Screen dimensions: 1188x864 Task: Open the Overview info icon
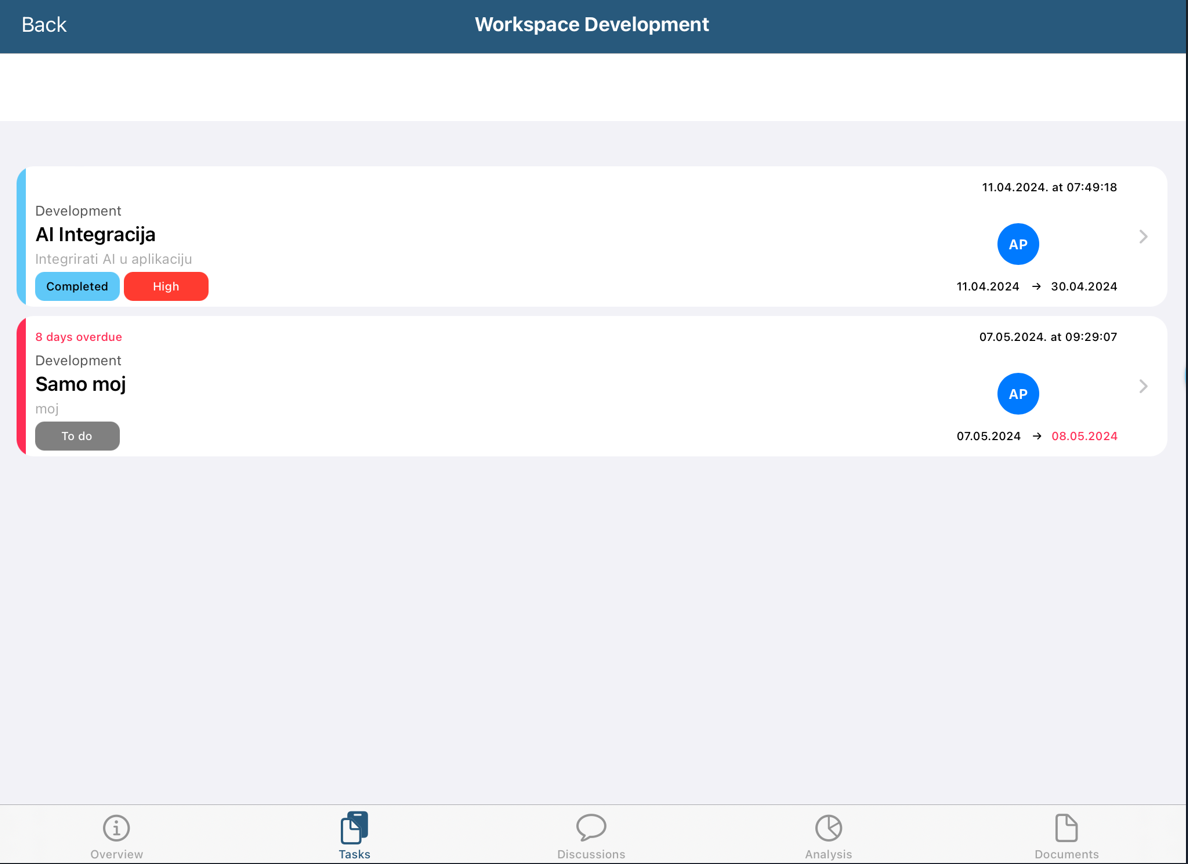pos(116,828)
